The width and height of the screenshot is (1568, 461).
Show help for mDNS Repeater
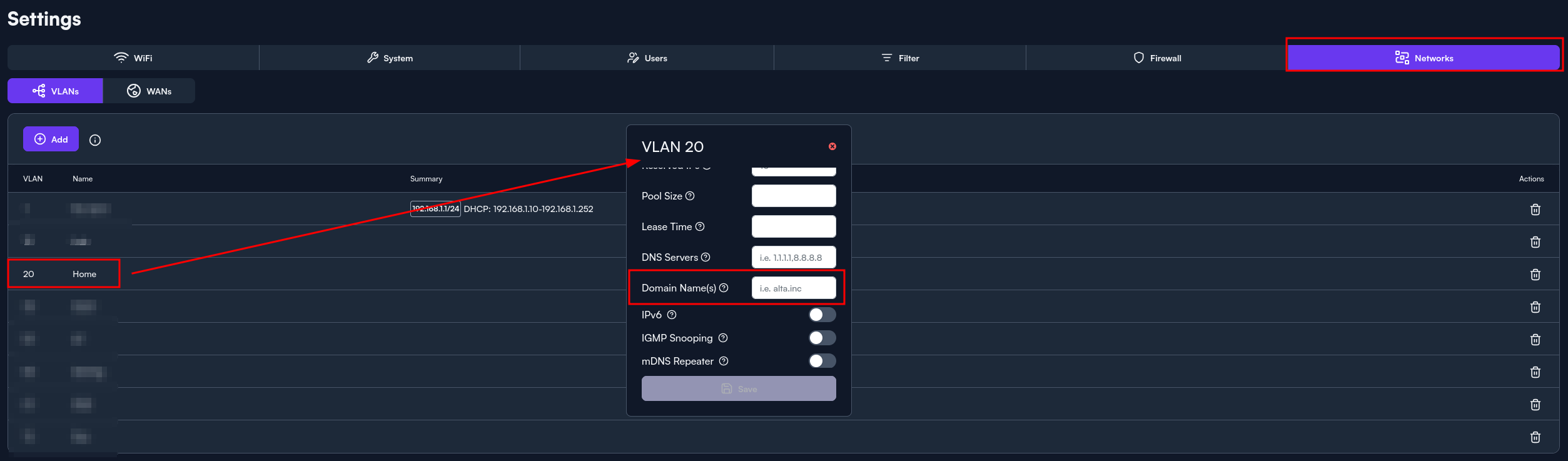coord(724,361)
